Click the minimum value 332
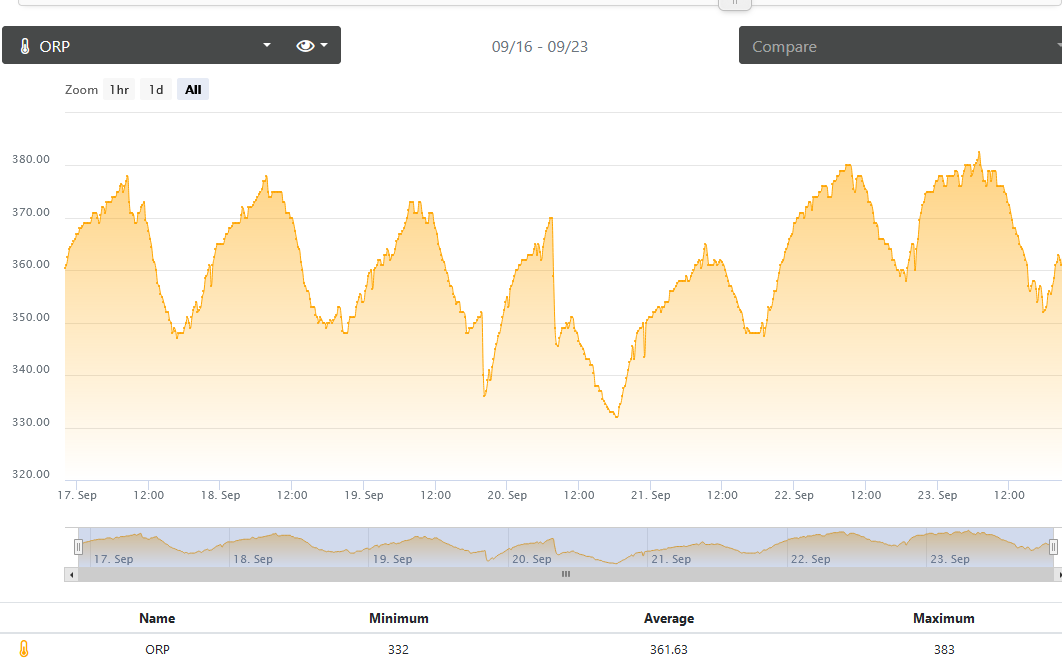Viewport: 1062px width, 672px height. (398, 650)
